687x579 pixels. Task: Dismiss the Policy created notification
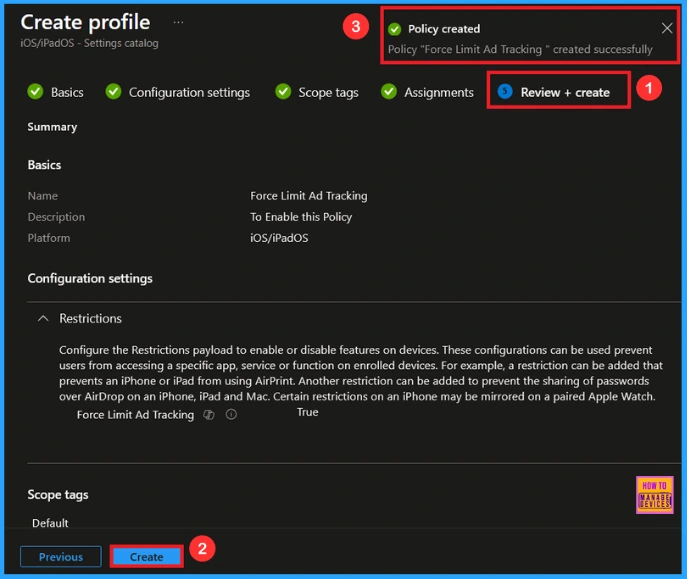coord(666,28)
